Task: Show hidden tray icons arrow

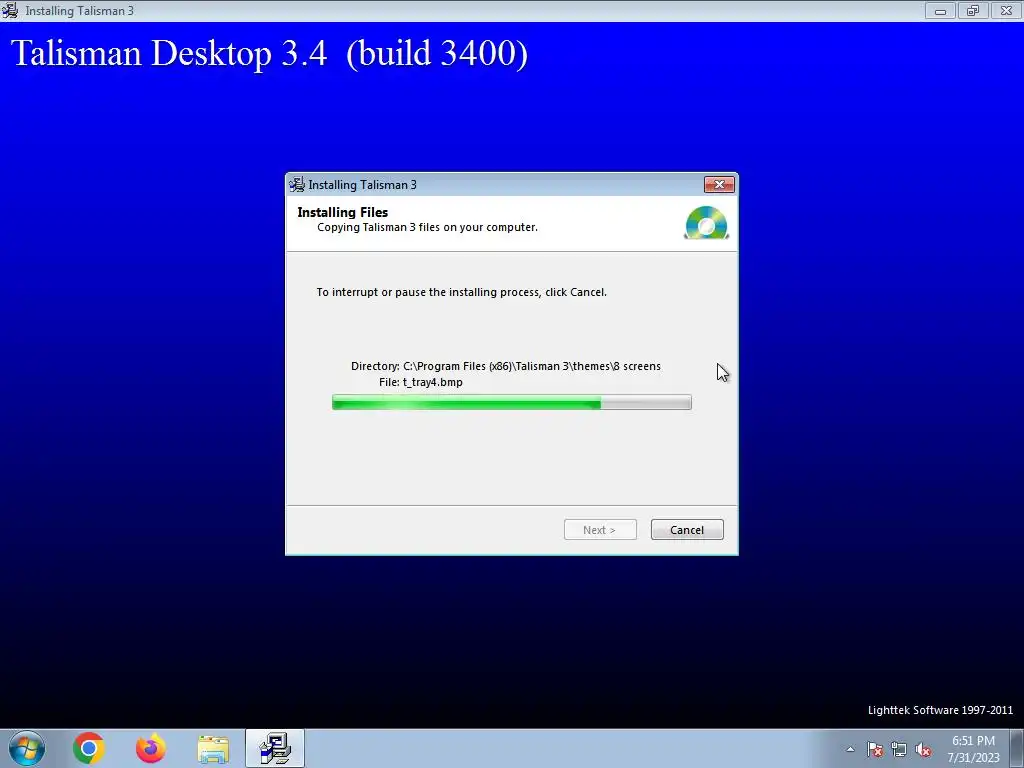Action: pyautogui.click(x=850, y=749)
